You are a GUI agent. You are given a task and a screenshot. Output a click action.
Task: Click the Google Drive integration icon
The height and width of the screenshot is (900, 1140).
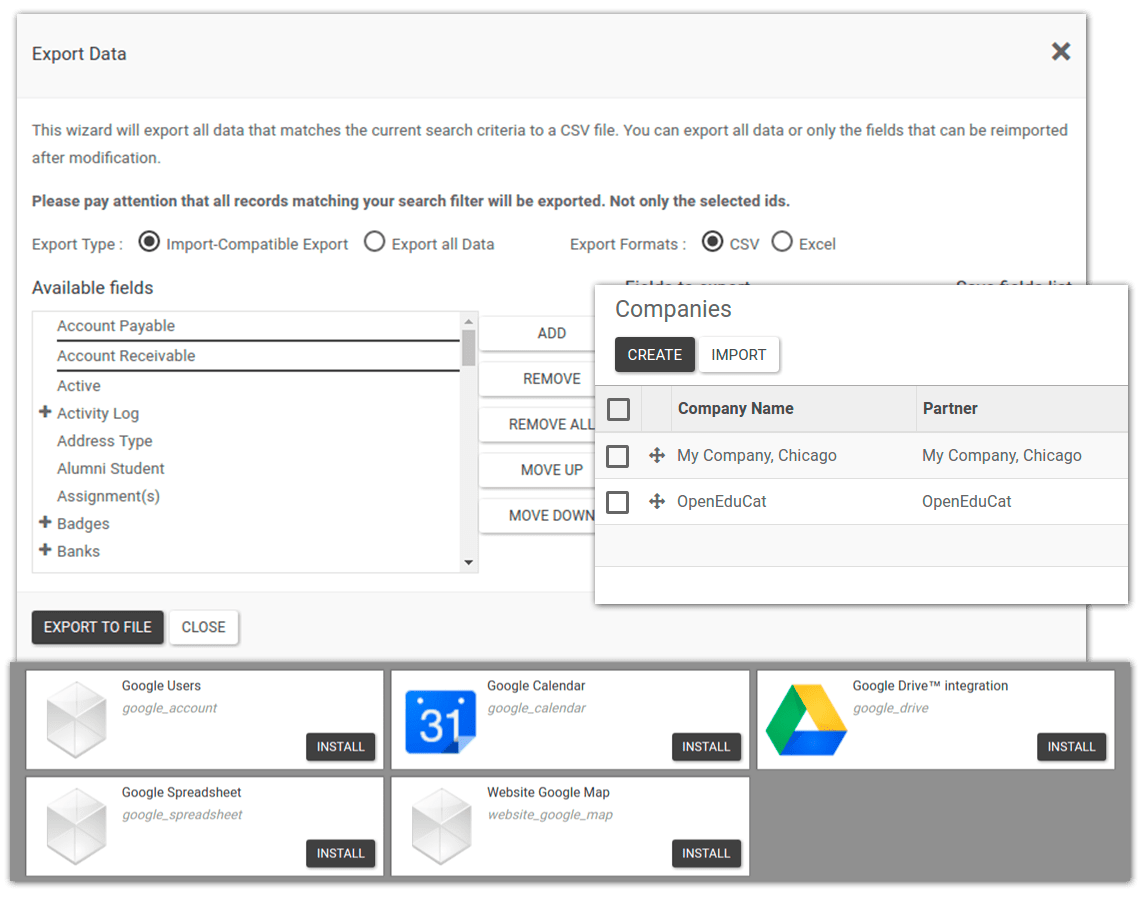(x=806, y=719)
